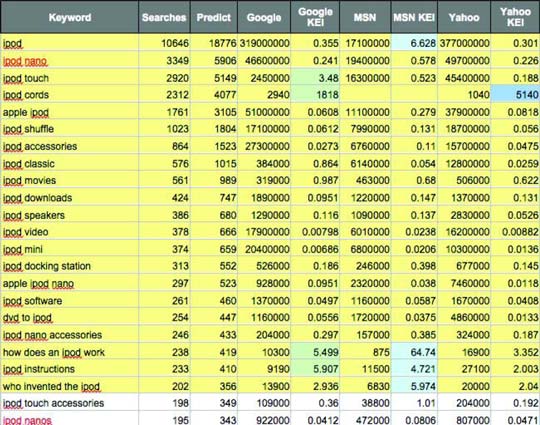Click the 'how does an ipod work' row
This screenshot has height=425, width=540.
click(270, 352)
